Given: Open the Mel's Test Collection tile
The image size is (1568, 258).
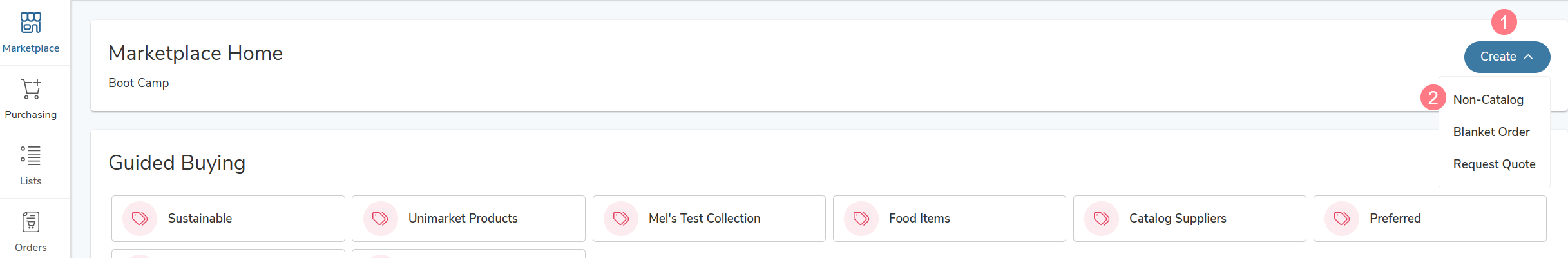Looking at the screenshot, I should (x=709, y=219).
